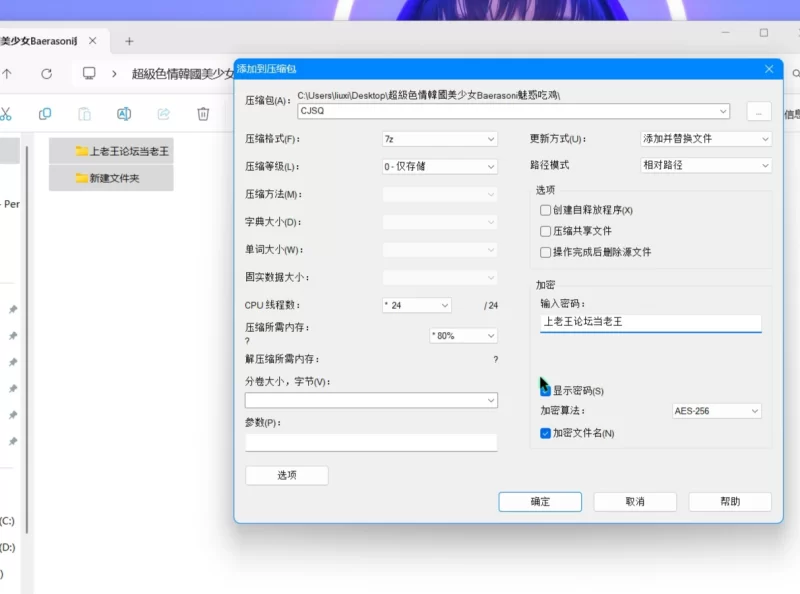The image size is (800, 594).
Task: Click the Paste clipboard icon in Explorer
Action: point(85,114)
